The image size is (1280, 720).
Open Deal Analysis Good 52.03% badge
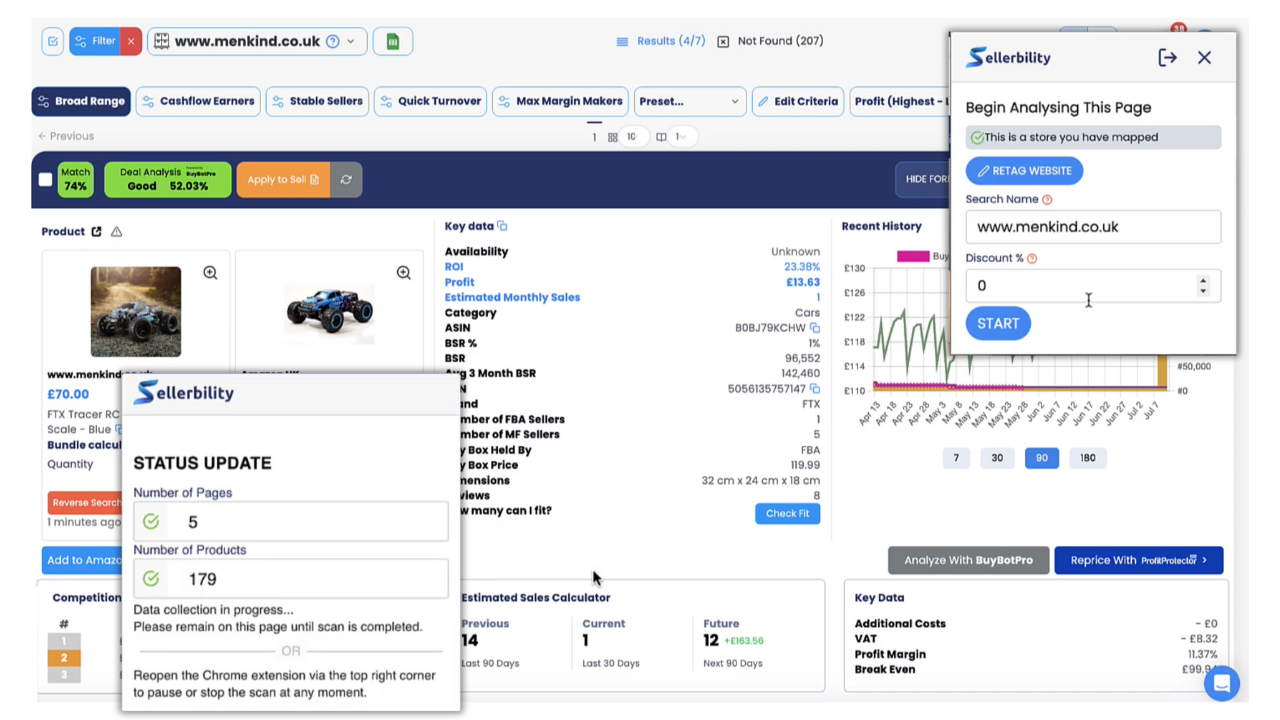point(168,180)
